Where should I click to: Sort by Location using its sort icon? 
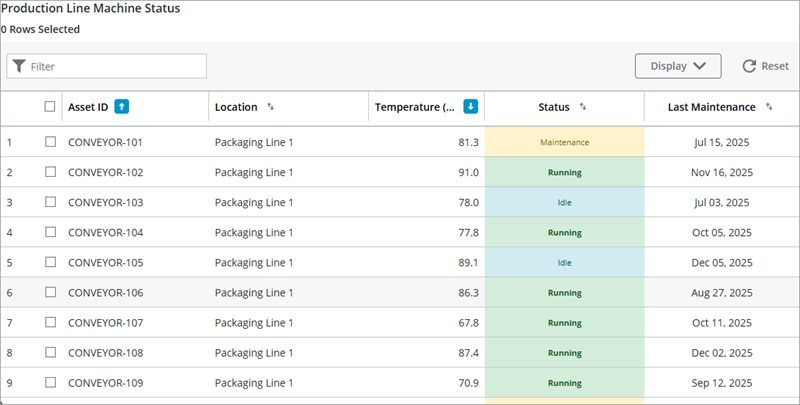click(x=270, y=107)
